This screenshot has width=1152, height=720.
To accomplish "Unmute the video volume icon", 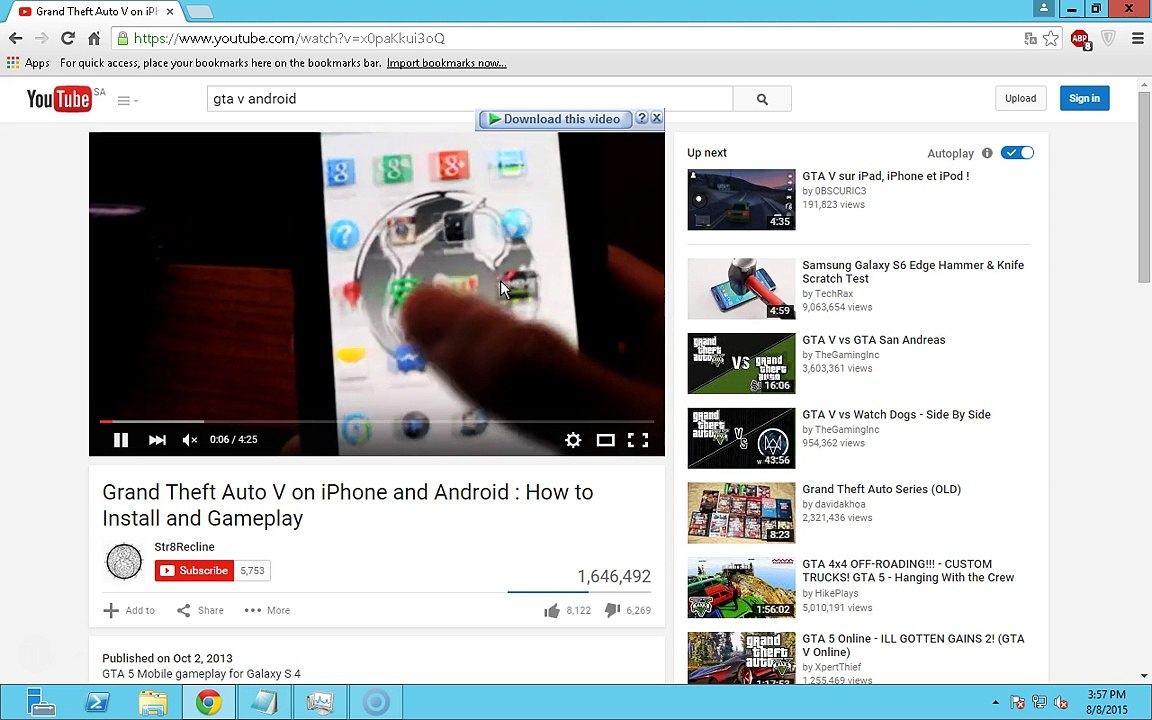I will click(190, 439).
